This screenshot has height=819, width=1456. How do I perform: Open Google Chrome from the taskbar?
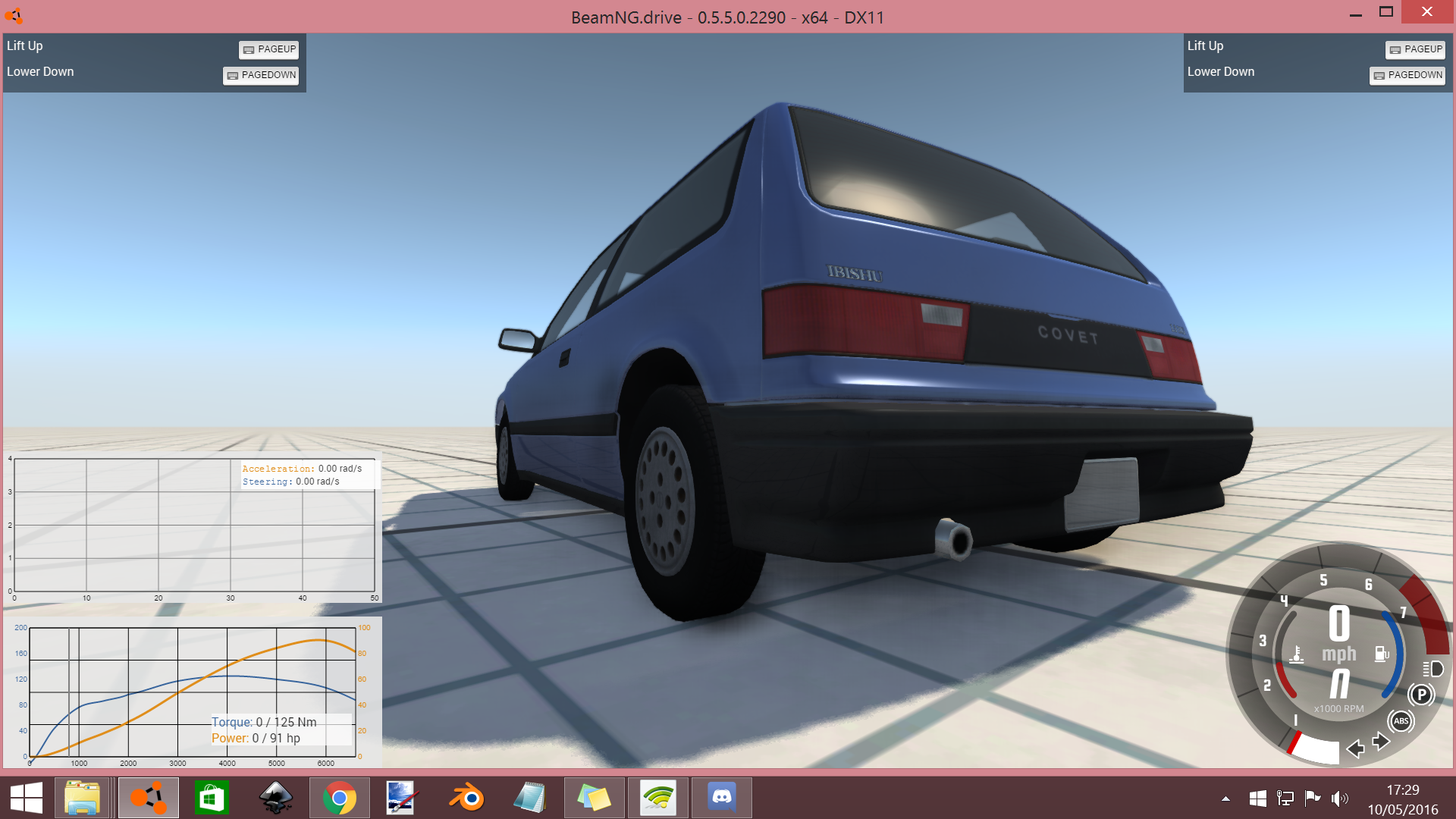click(340, 798)
